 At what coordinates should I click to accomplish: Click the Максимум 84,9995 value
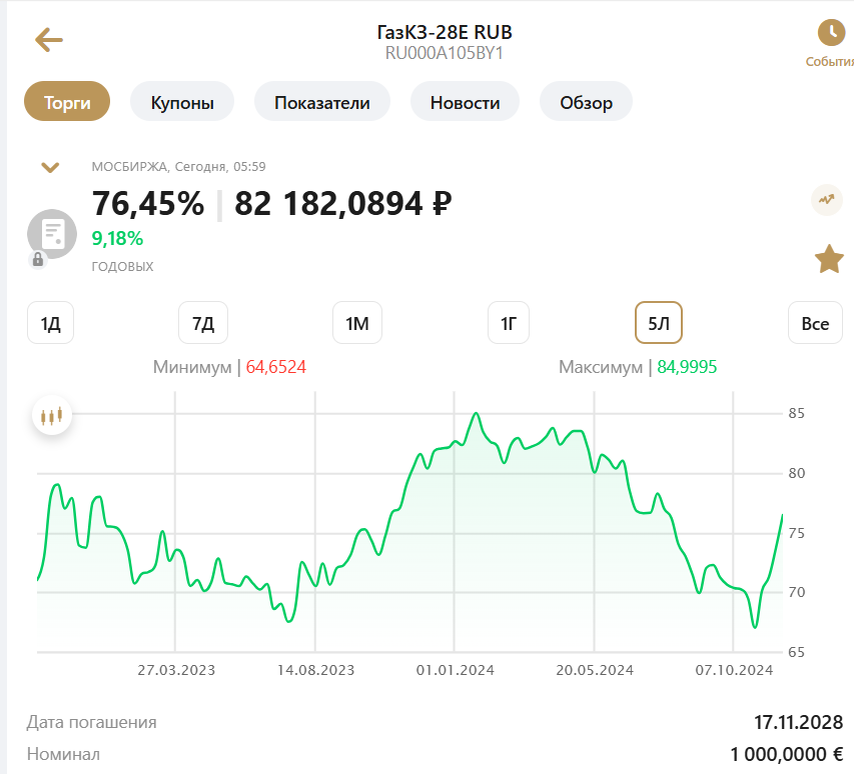(x=687, y=367)
